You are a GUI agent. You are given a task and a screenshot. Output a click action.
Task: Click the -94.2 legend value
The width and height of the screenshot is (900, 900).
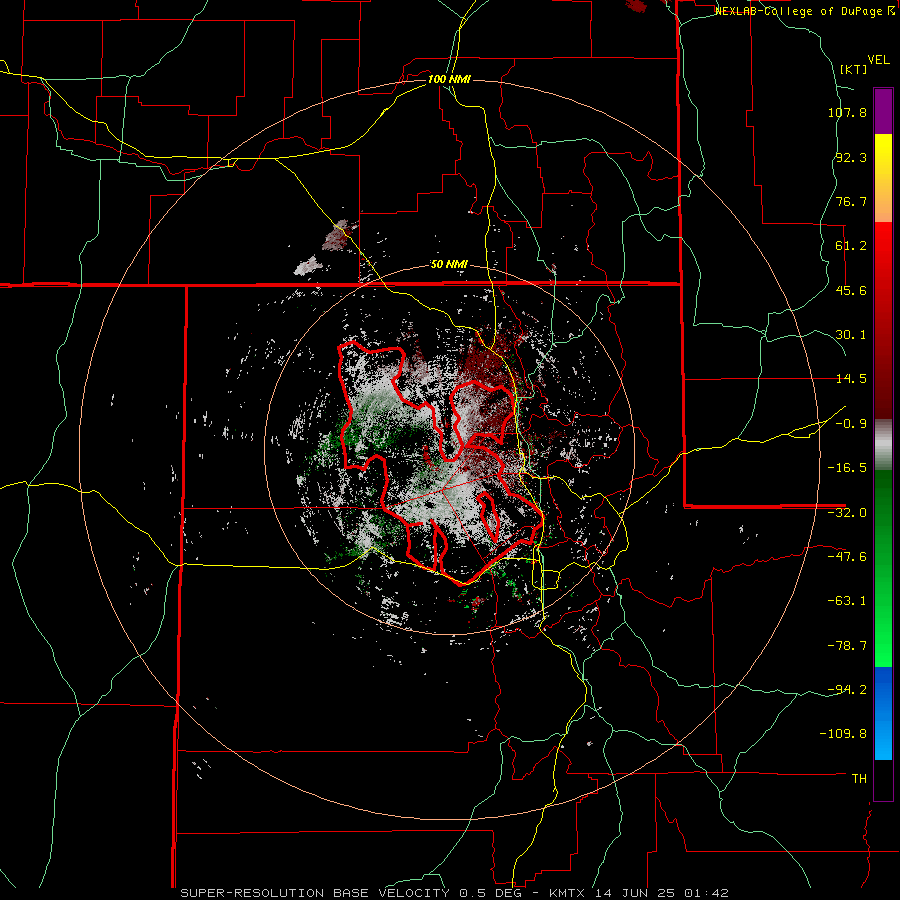[847, 689]
